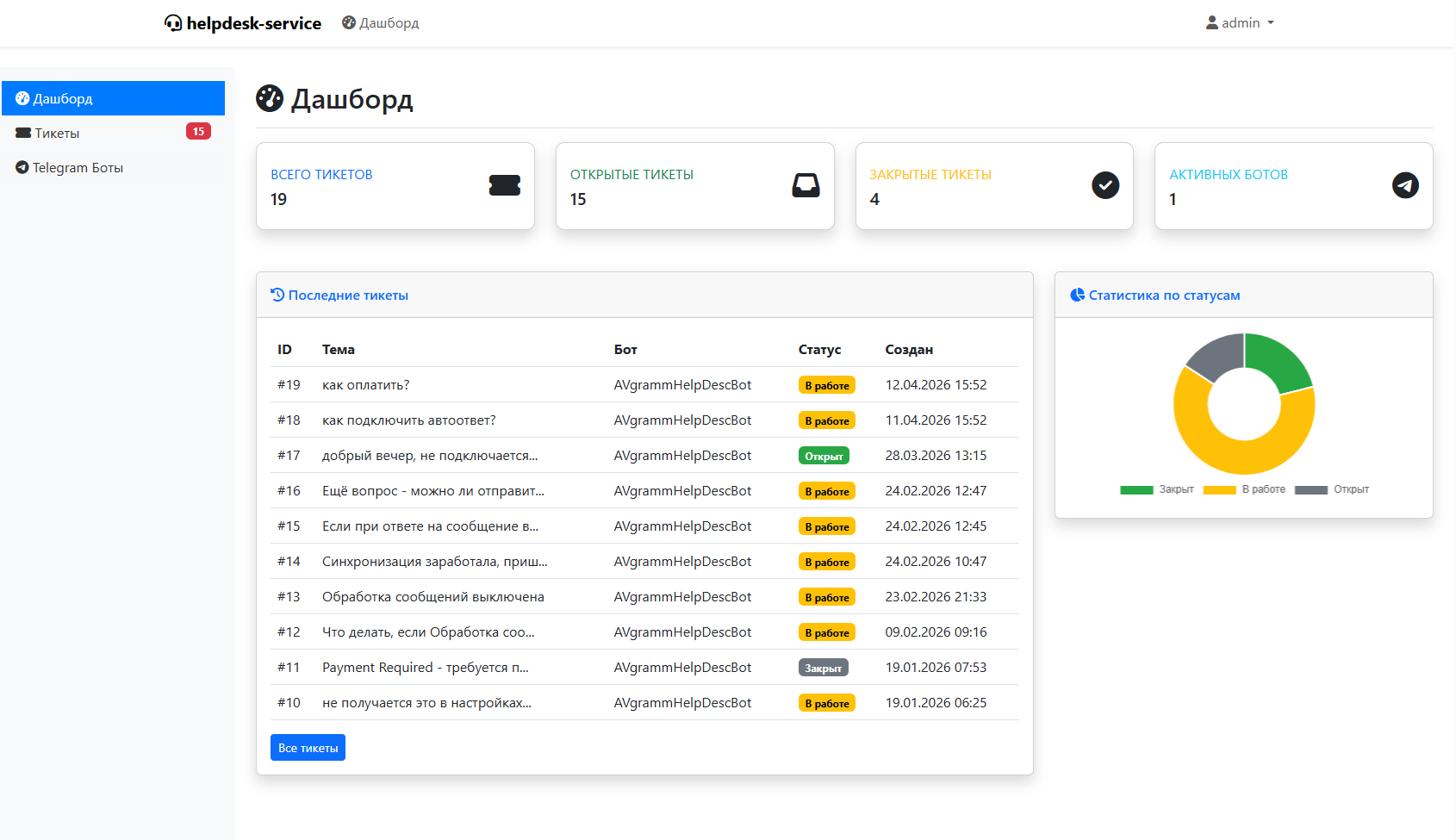Click the large gauge icon beside Дашборд heading
This screenshot has height=840, width=1456.
(x=270, y=99)
